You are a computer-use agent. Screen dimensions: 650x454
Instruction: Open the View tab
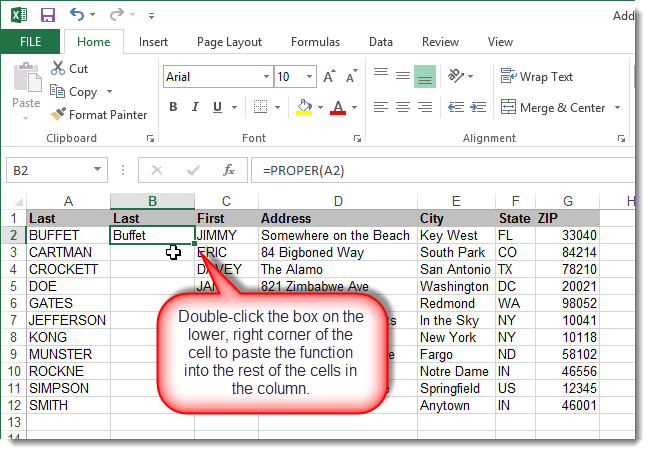pos(500,42)
